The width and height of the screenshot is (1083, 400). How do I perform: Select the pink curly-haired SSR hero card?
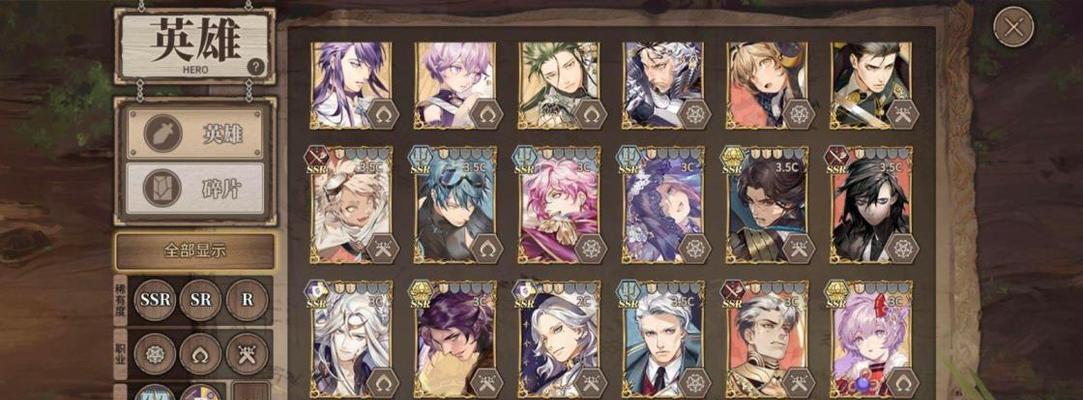(559, 204)
